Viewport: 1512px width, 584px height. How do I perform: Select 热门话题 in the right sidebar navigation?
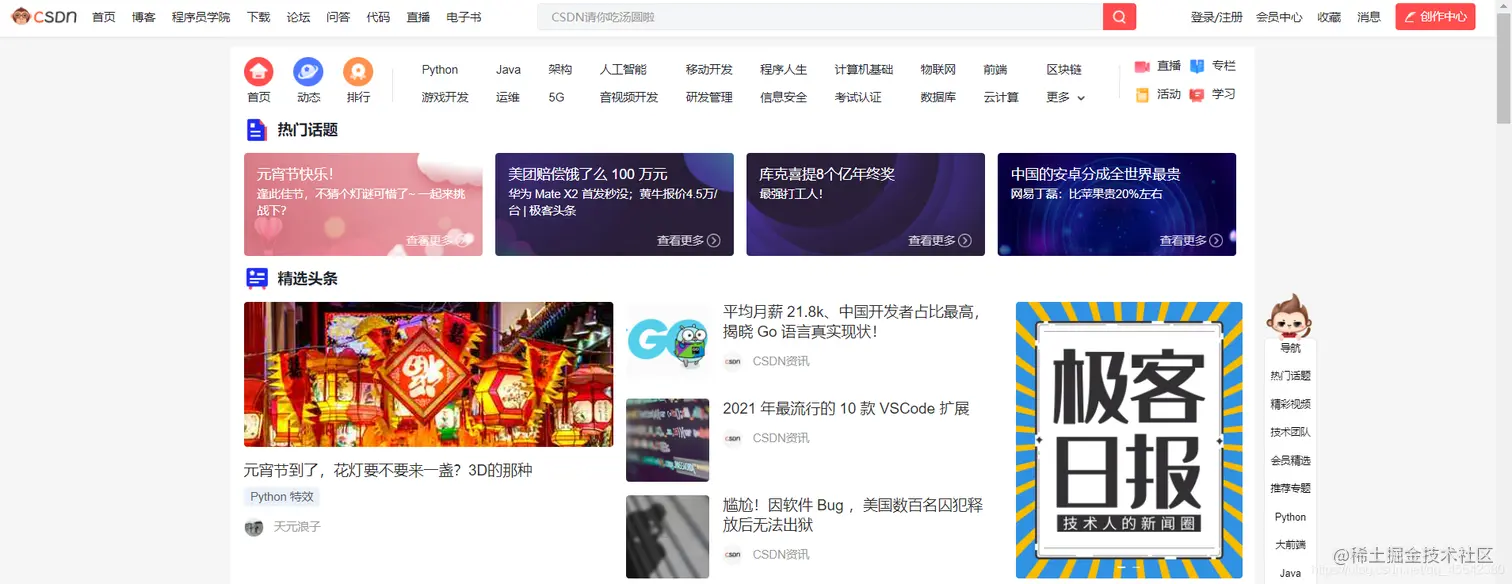[1290, 375]
